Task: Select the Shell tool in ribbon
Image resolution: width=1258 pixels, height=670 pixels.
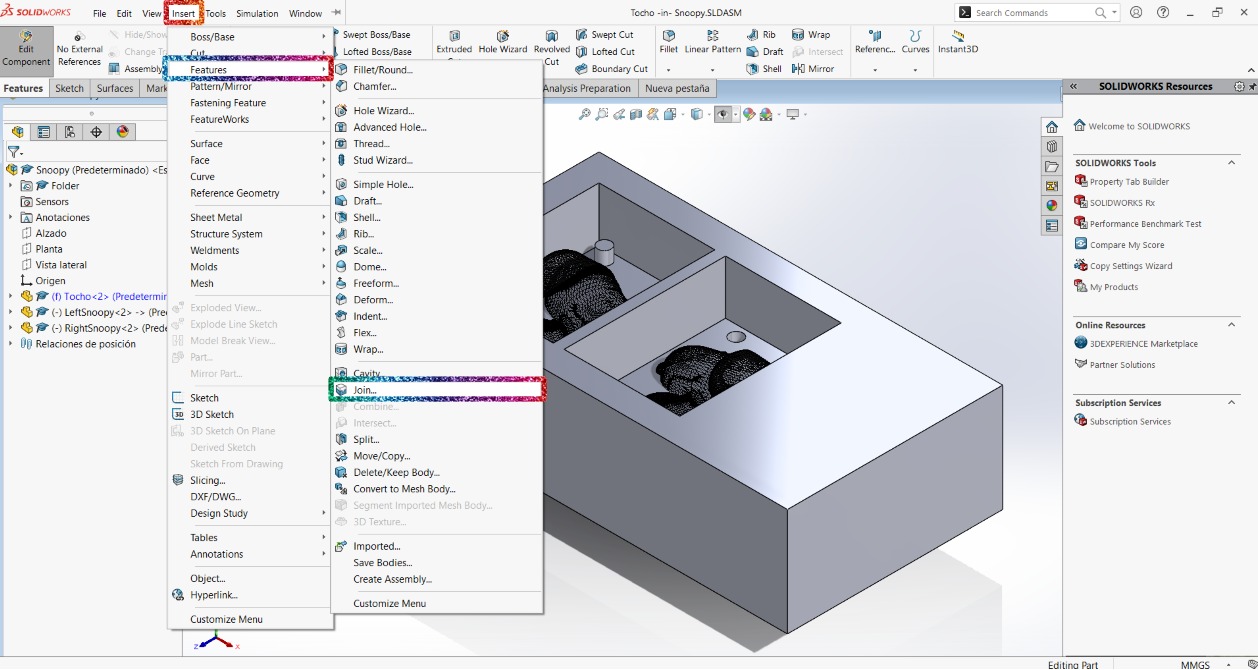Action: [x=764, y=69]
